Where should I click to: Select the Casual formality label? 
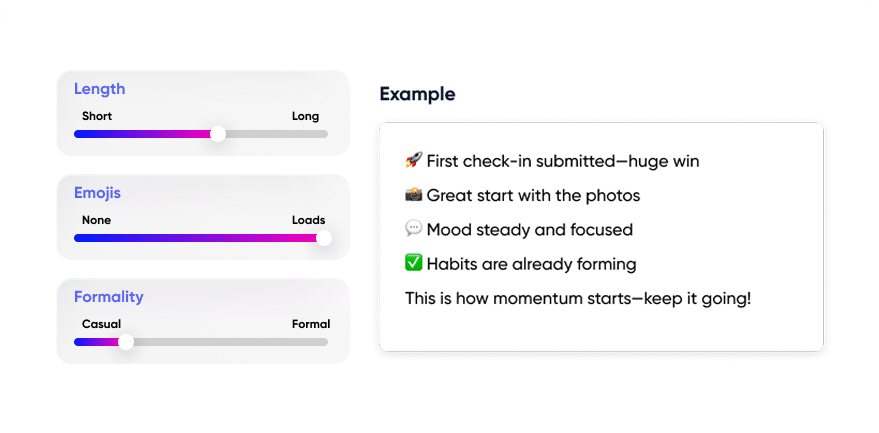click(x=101, y=324)
